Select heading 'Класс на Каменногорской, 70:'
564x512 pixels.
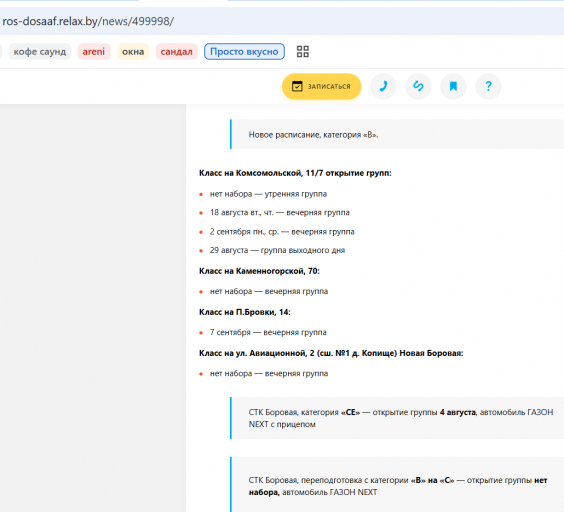point(259,271)
